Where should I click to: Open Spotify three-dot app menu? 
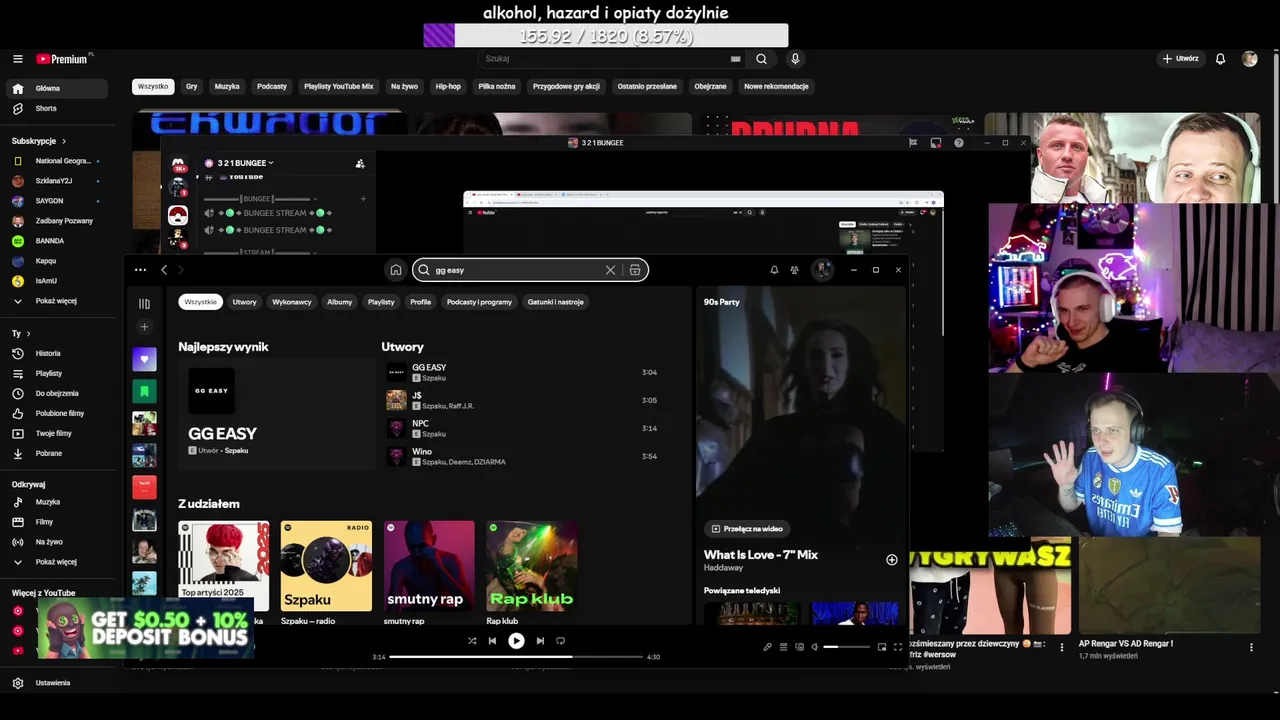(140, 270)
